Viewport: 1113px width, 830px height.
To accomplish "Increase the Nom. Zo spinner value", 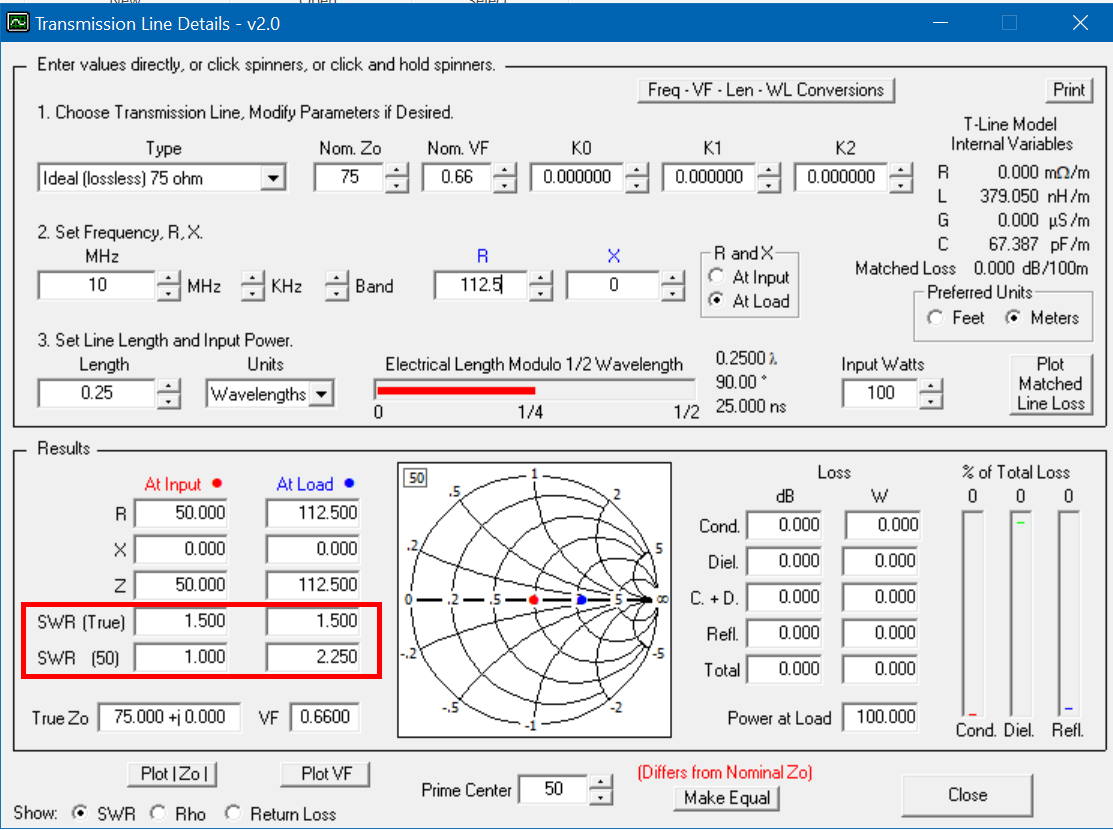I will 397,171.
